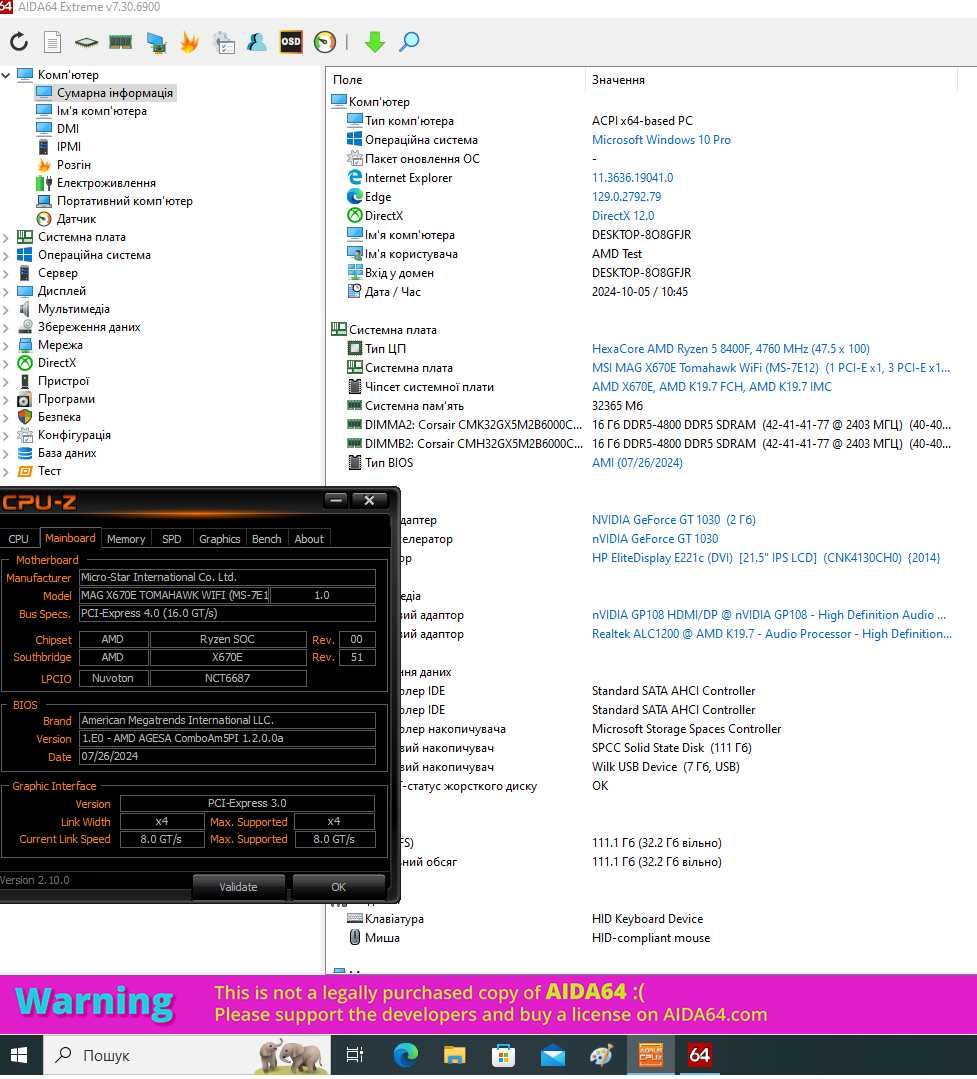Expand the Дисплей tree node
Viewport: 977px width, 1079px height.
(x=6, y=291)
